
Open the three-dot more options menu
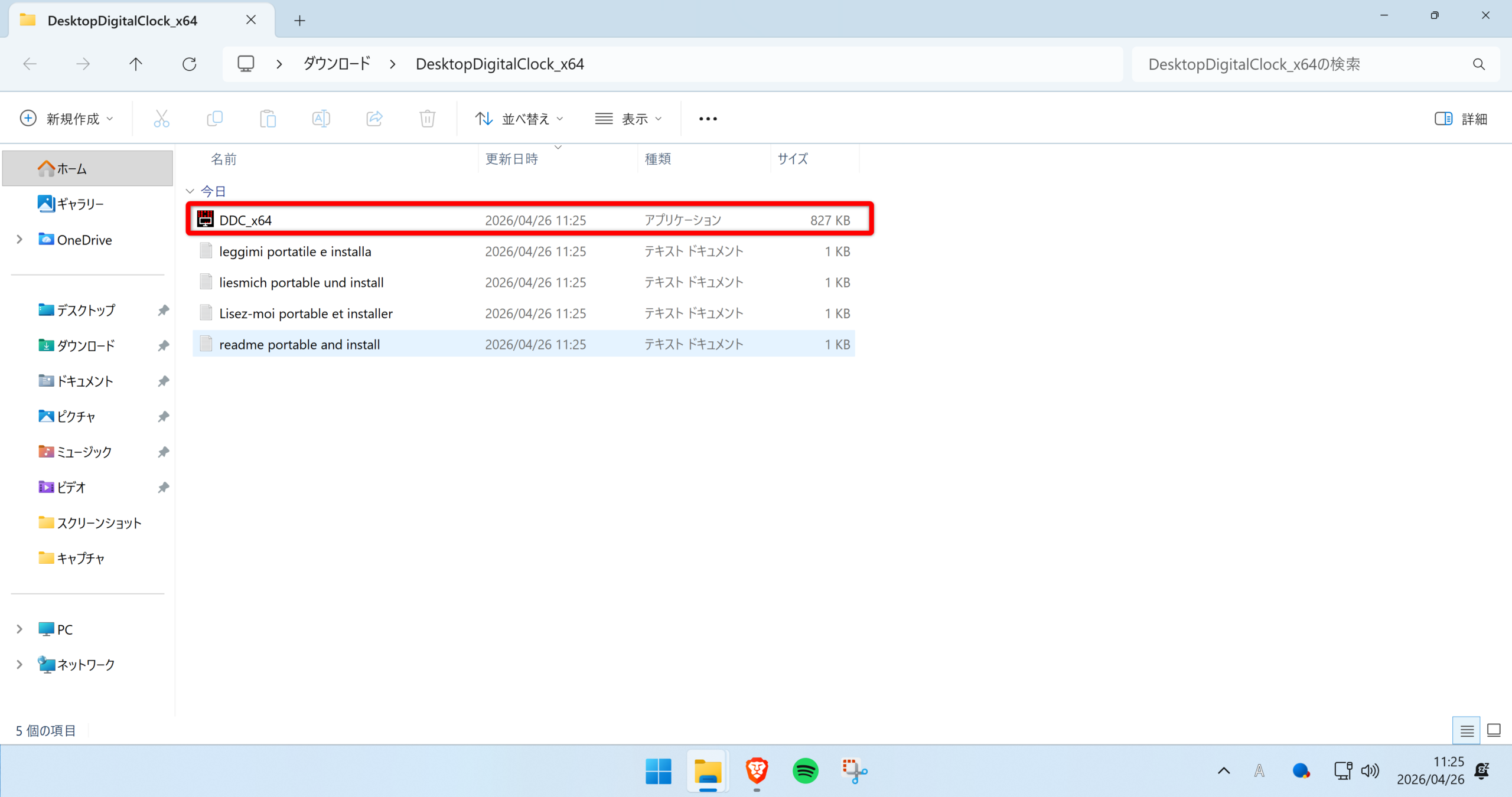pos(708,119)
